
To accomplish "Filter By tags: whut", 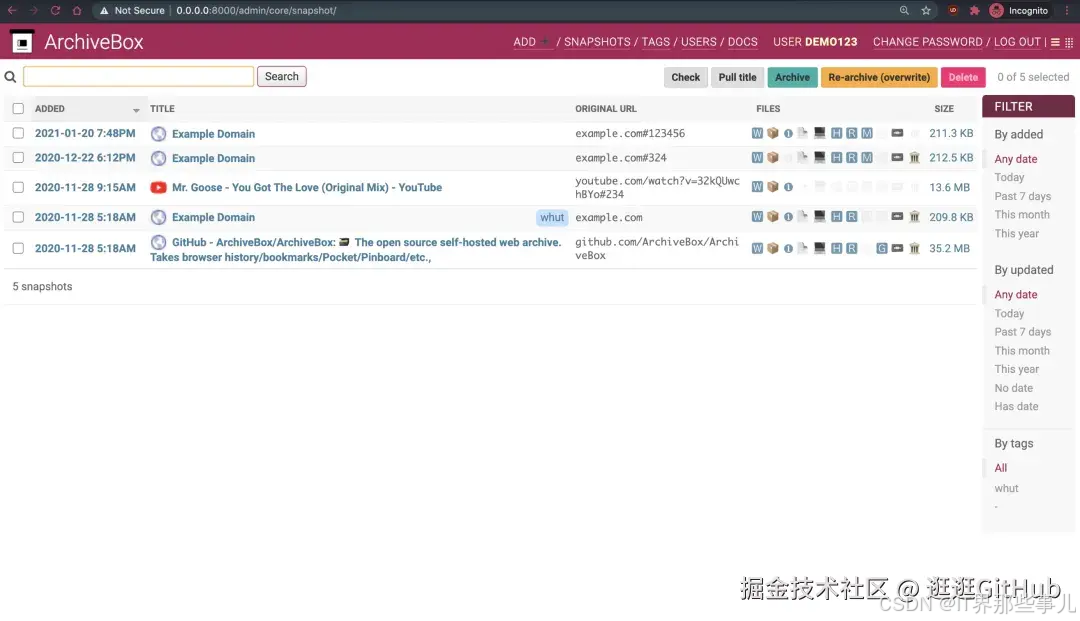I will click(1006, 488).
